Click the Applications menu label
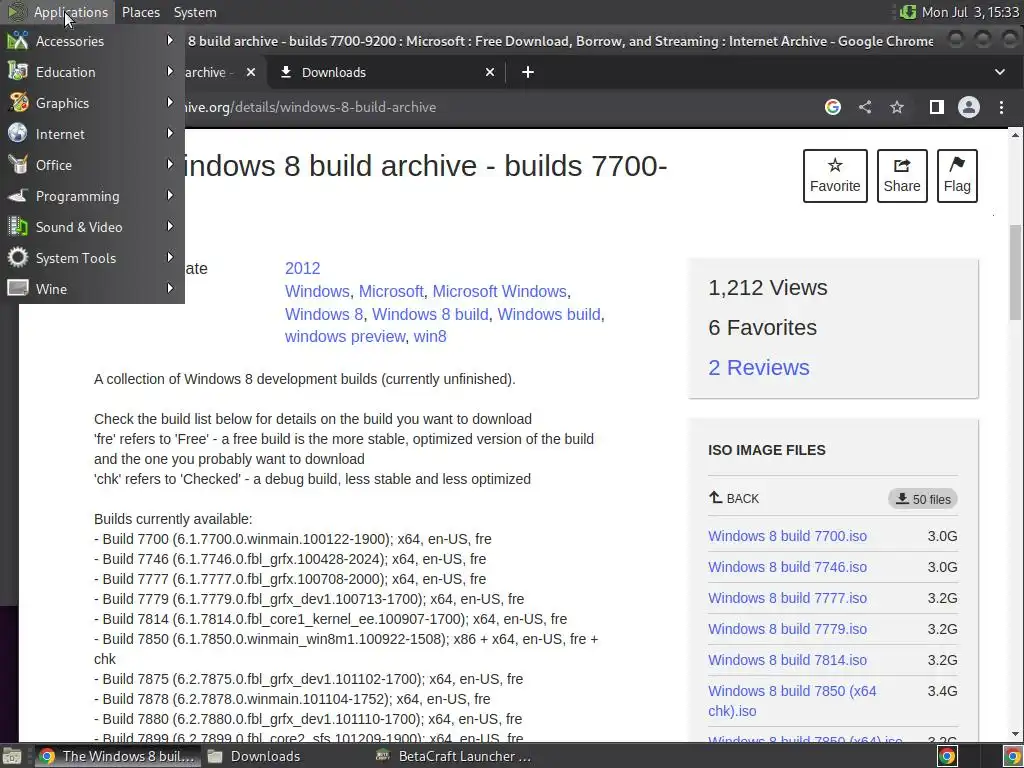1024x768 pixels. [x=71, y=12]
